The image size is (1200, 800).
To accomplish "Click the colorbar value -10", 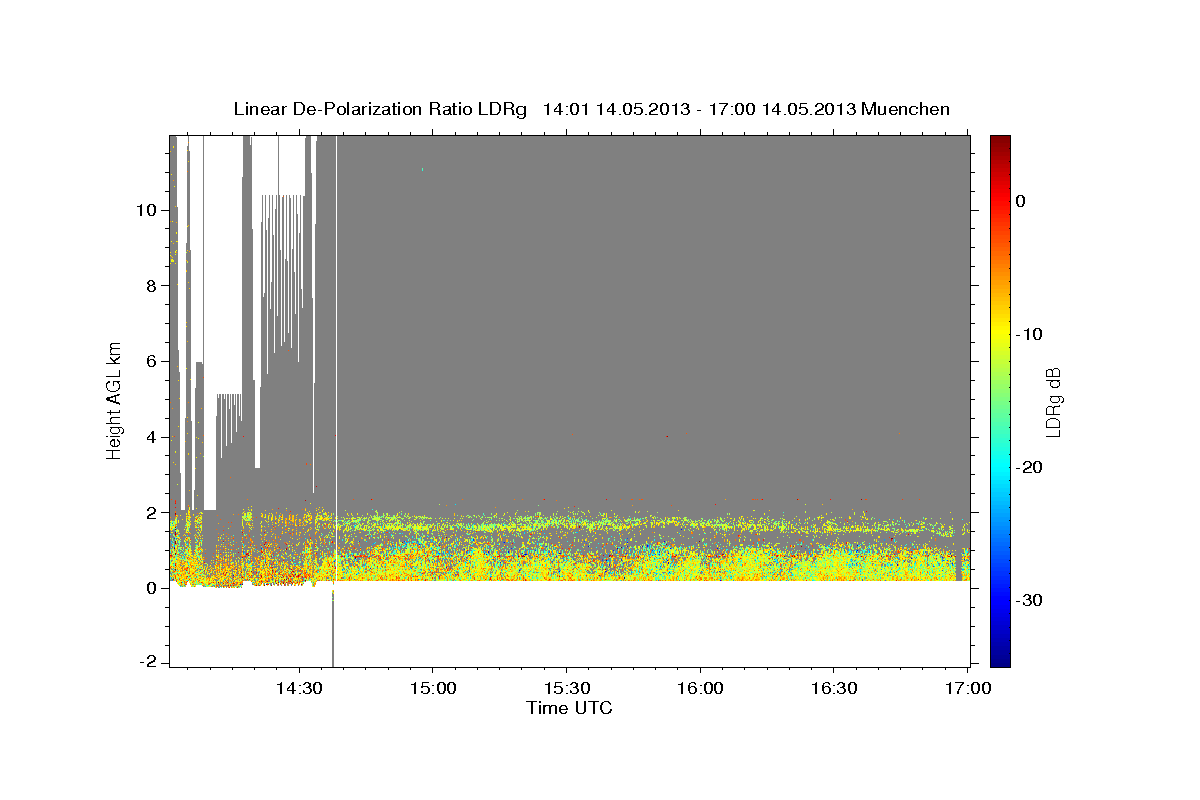I will (1029, 334).
